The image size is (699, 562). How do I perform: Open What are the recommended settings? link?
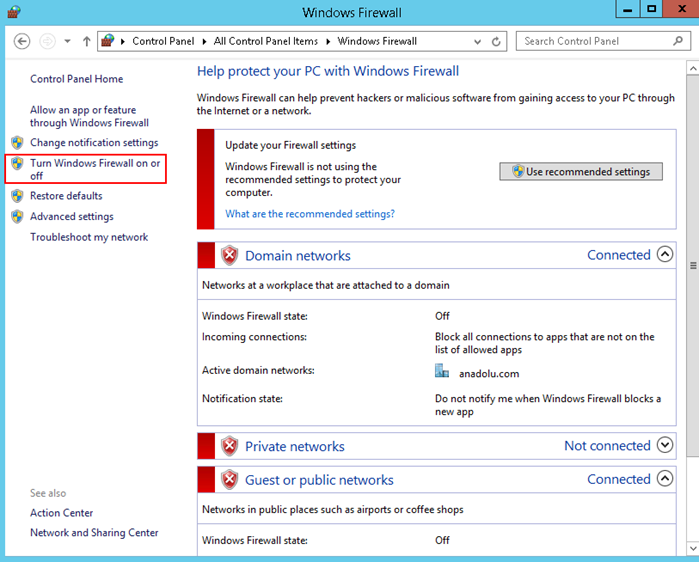[310, 214]
